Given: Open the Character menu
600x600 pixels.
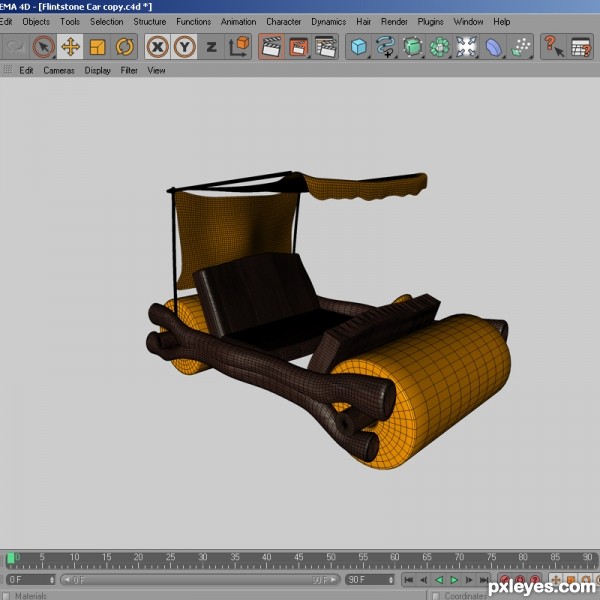Looking at the screenshot, I should coord(284,22).
